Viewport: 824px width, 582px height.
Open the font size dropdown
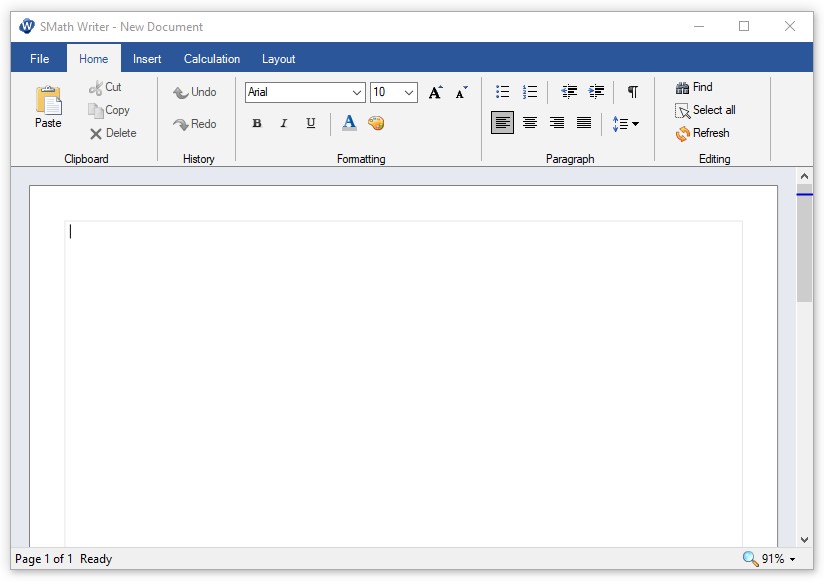[409, 93]
